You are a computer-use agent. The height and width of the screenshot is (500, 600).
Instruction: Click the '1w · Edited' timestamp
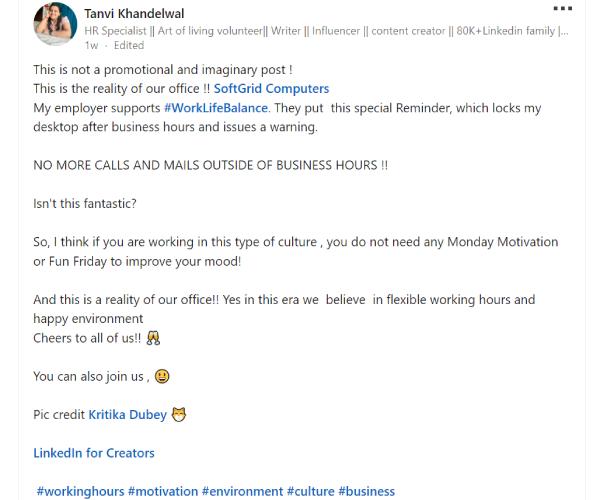pos(115,46)
